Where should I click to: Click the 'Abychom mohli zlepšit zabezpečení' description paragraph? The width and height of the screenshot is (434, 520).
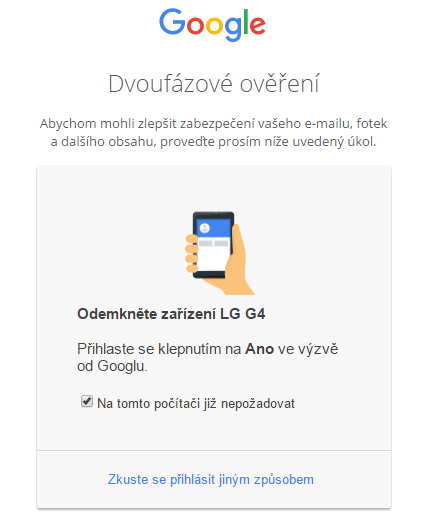(x=214, y=133)
